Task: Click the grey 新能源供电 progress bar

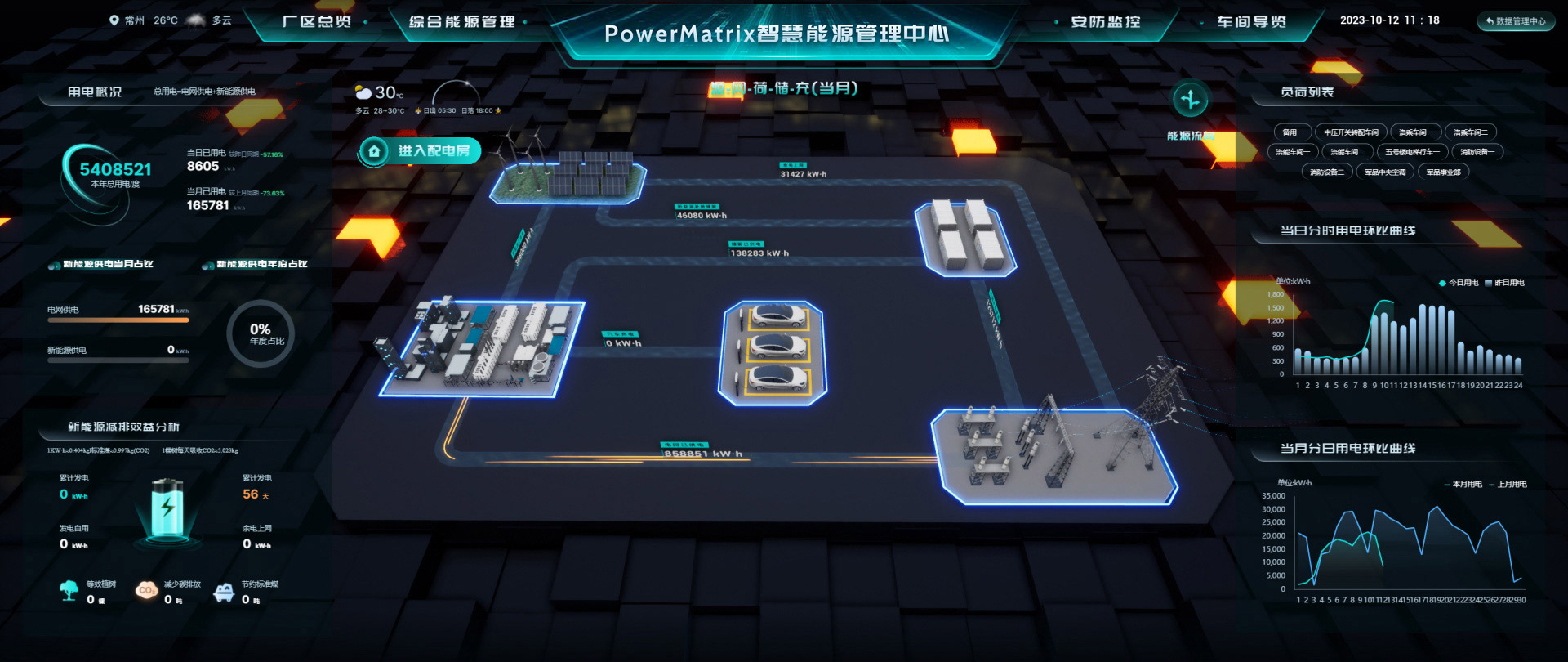Action: 118,360
